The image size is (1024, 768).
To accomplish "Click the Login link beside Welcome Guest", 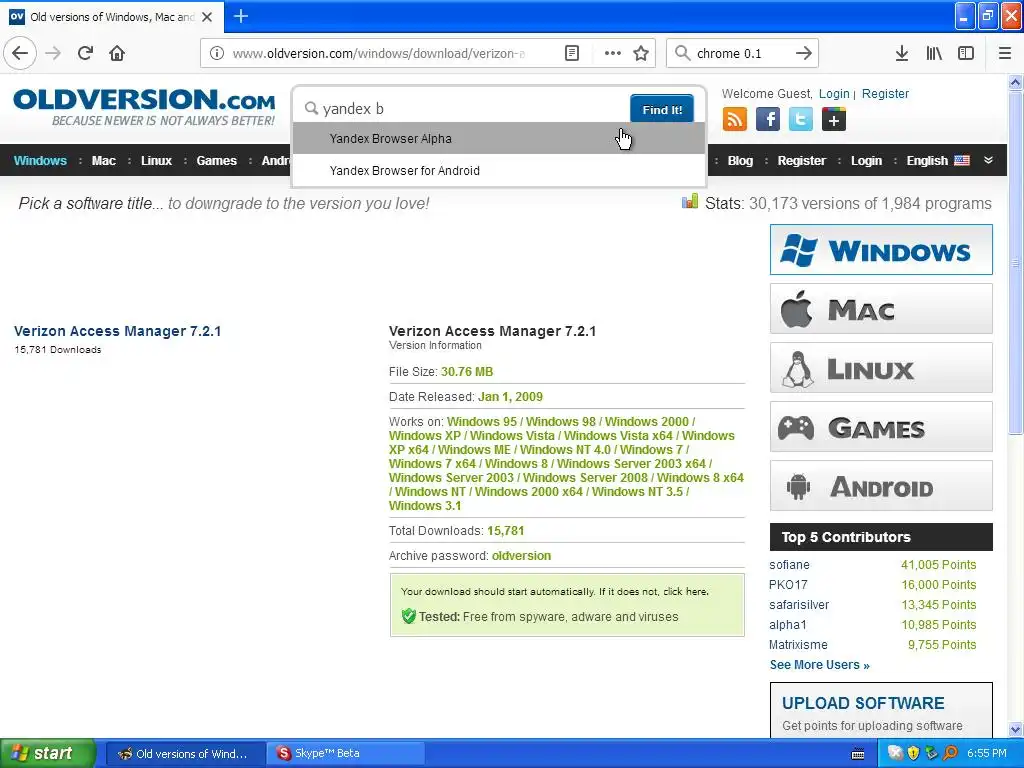I will click(x=834, y=93).
